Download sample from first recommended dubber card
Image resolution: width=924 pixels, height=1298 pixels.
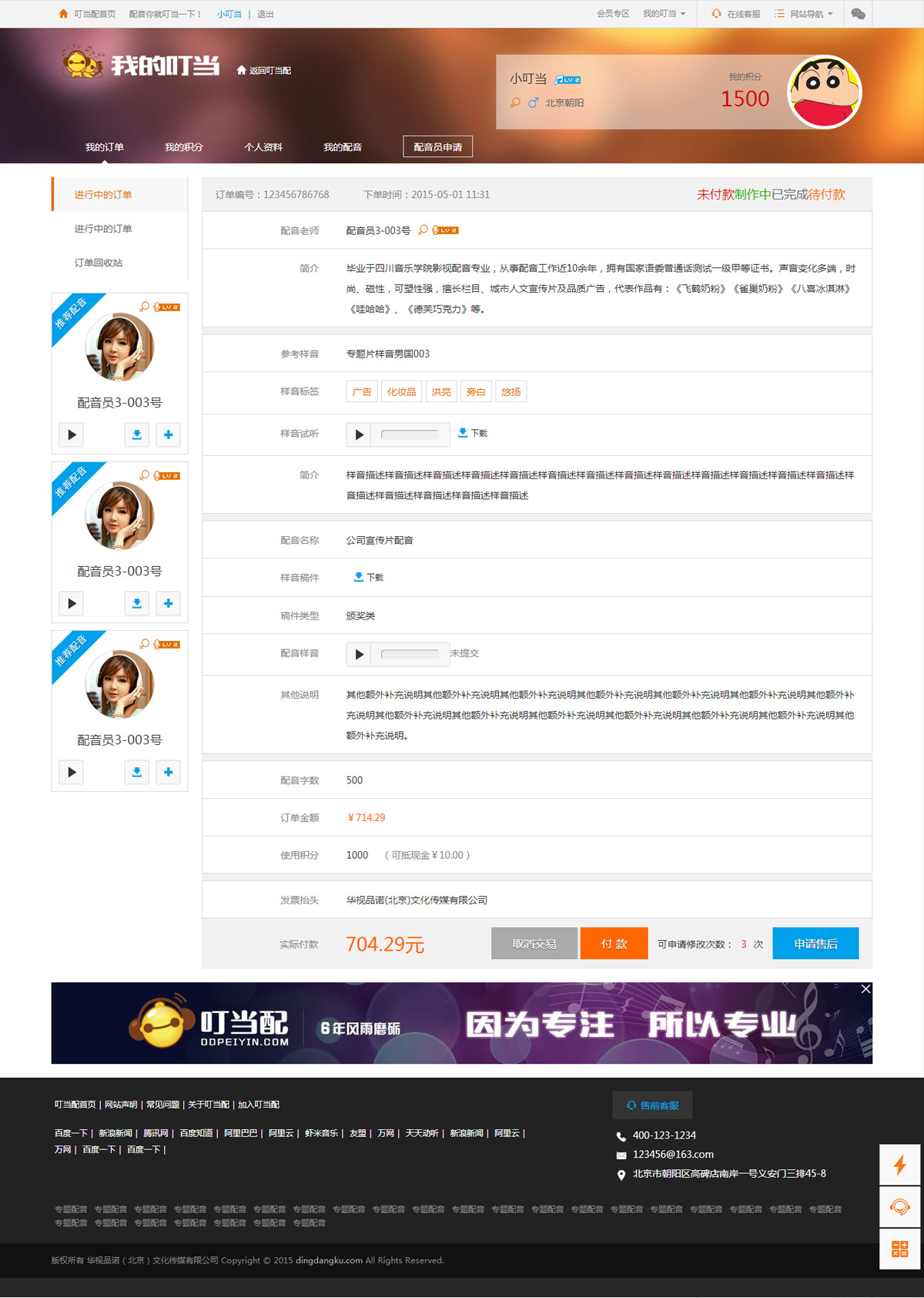(x=137, y=434)
